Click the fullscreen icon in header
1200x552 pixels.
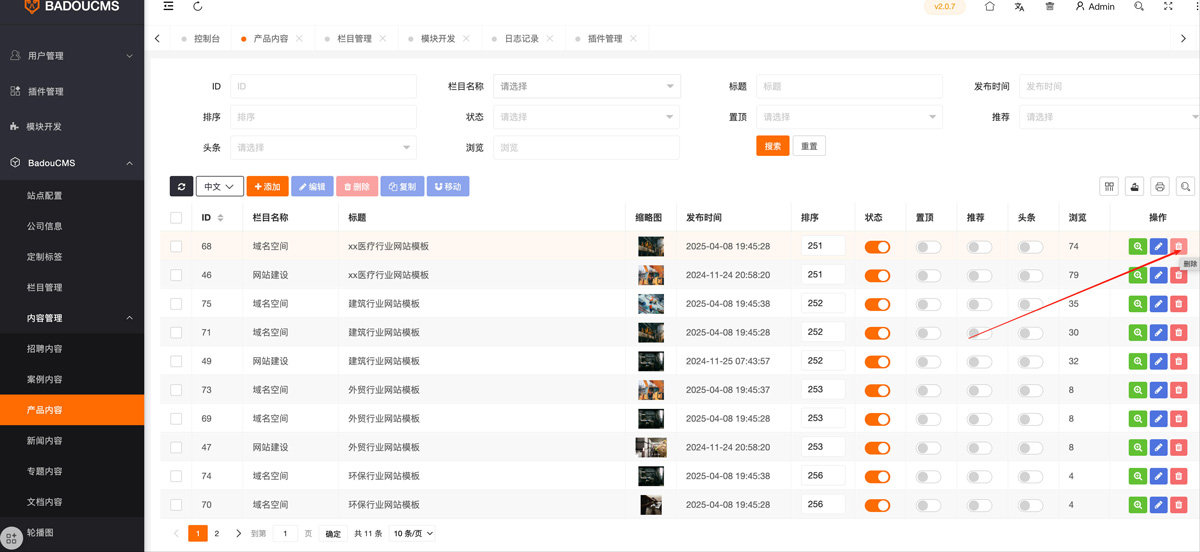(x=1168, y=7)
